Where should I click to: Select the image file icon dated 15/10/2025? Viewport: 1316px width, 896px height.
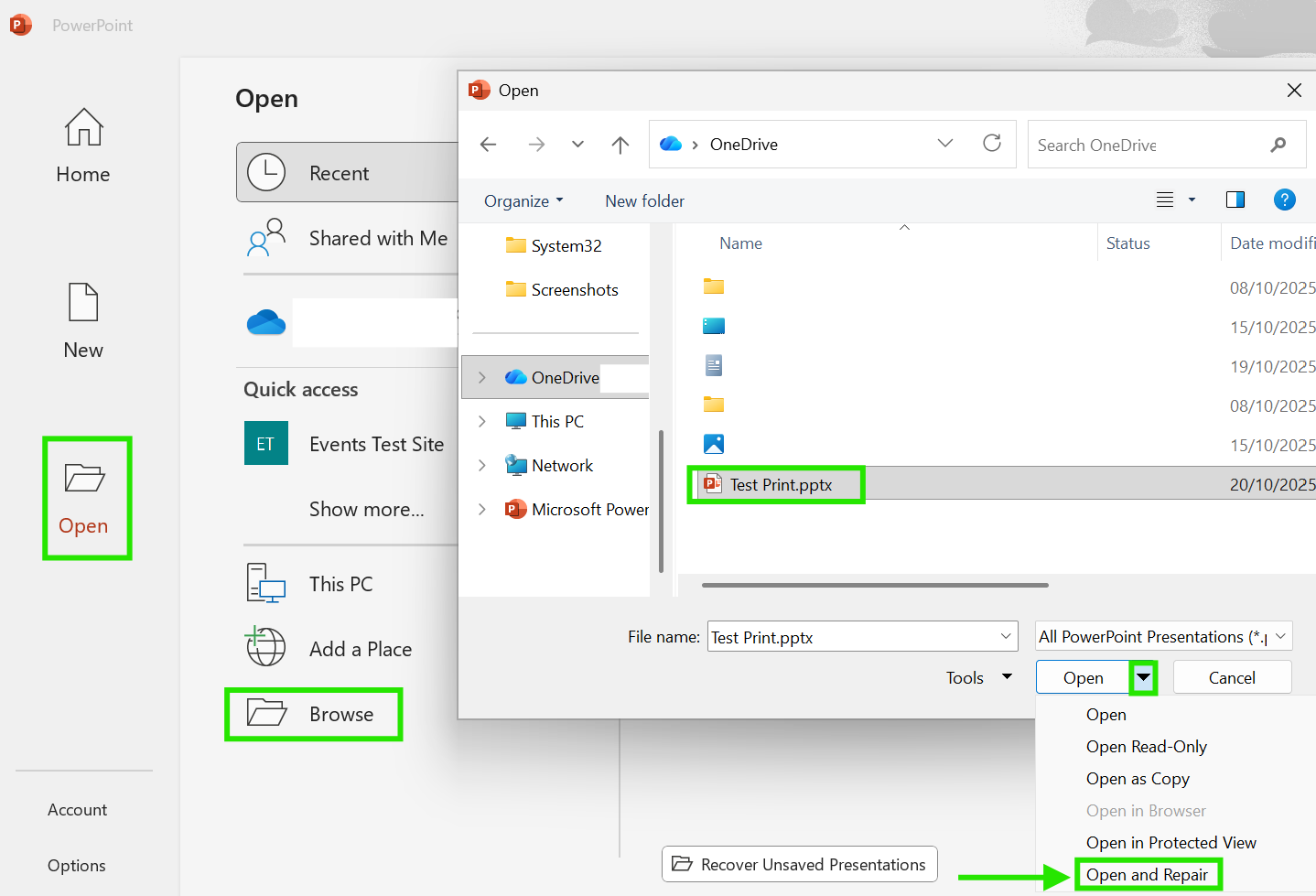(714, 444)
